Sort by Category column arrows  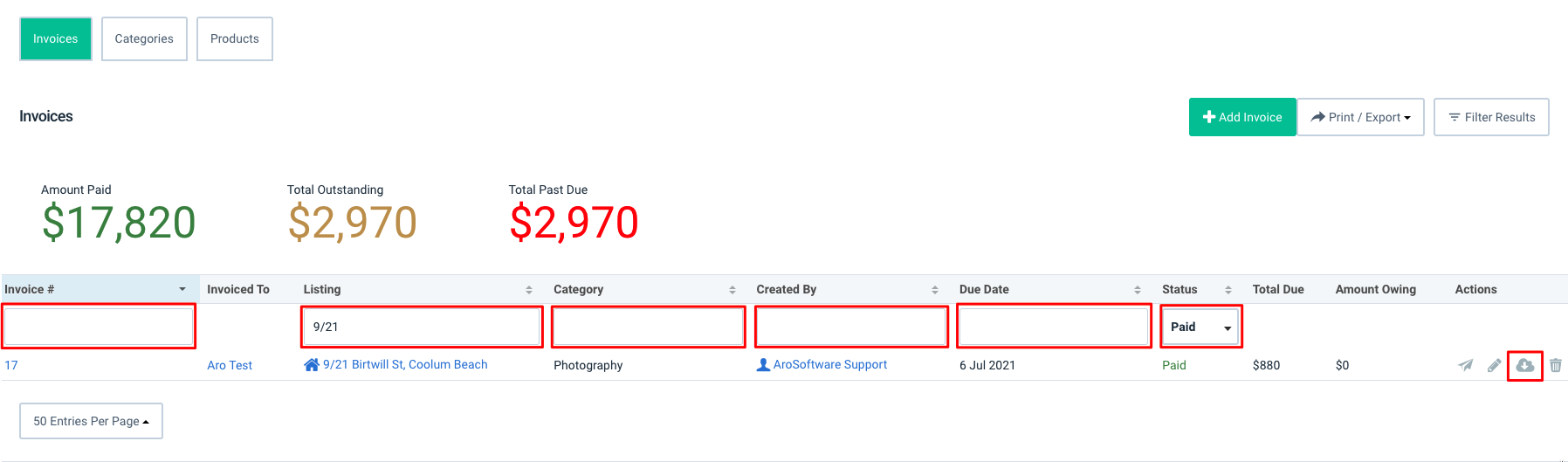point(732,290)
